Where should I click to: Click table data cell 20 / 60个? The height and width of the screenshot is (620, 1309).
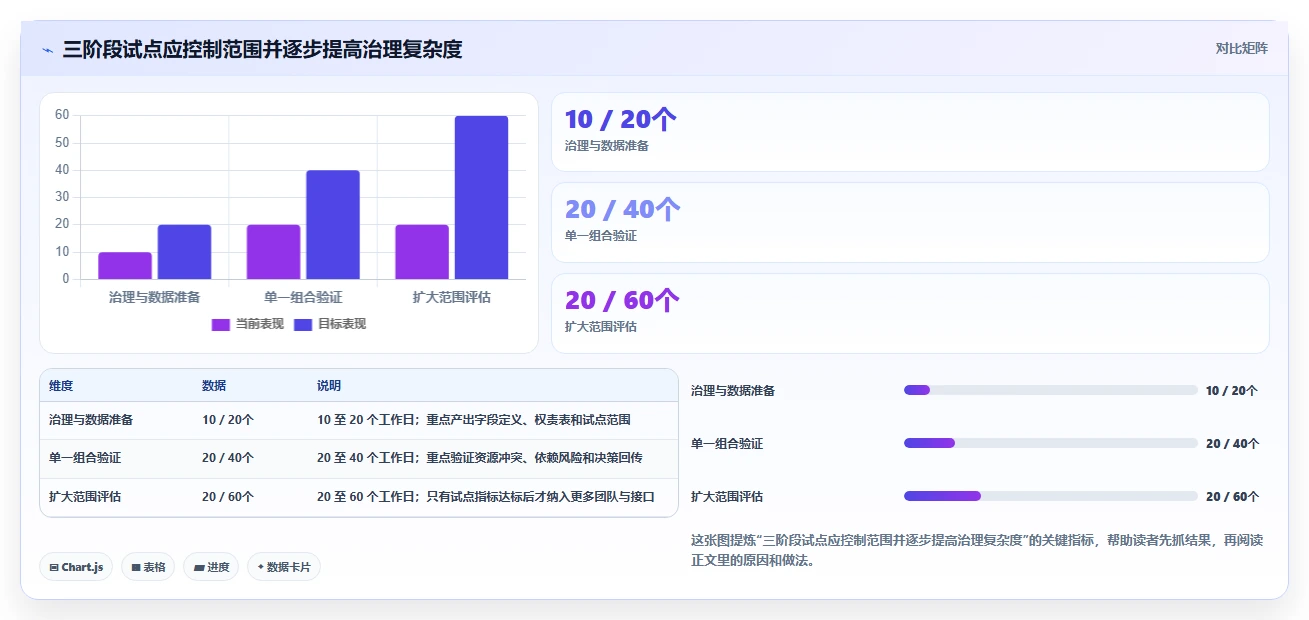click(x=228, y=496)
